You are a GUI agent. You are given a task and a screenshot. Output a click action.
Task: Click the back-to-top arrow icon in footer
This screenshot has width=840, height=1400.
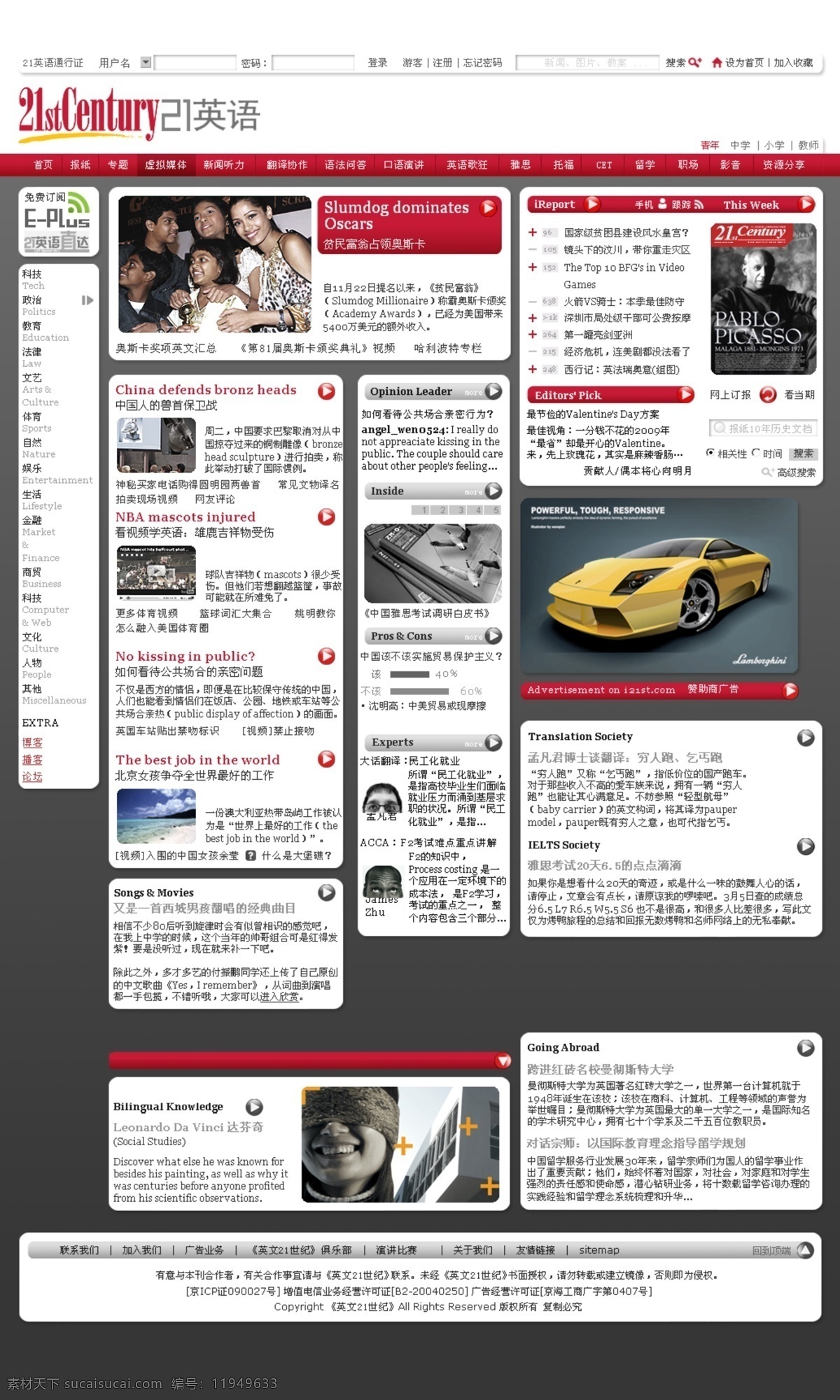pyautogui.click(x=805, y=1250)
